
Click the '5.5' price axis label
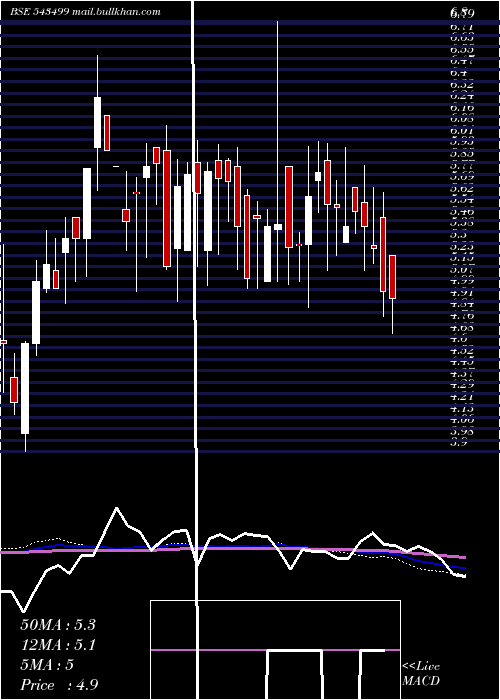point(458,234)
